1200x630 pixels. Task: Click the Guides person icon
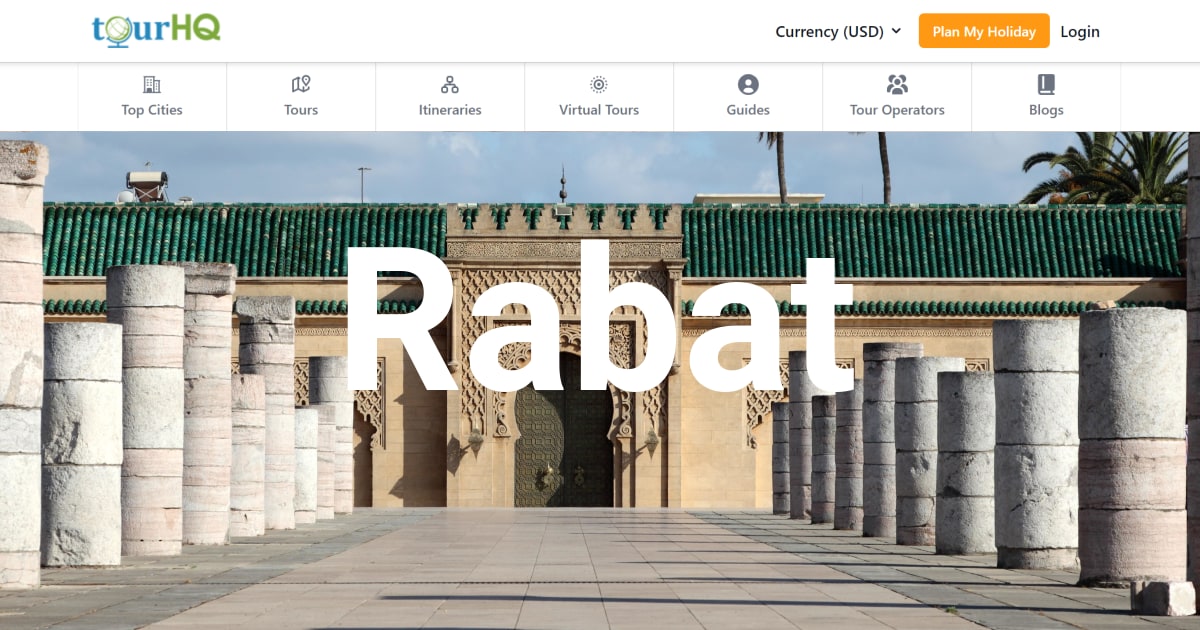pyautogui.click(x=748, y=84)
